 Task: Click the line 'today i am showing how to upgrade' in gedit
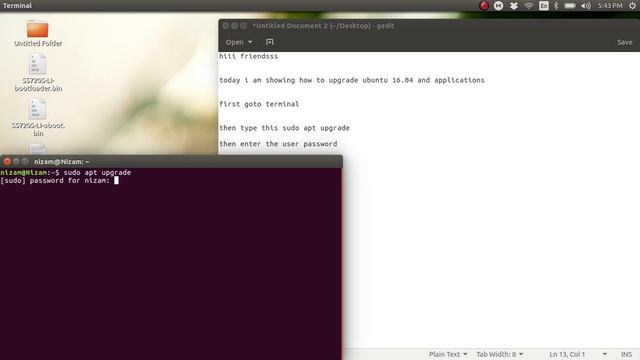click(352, 80)
